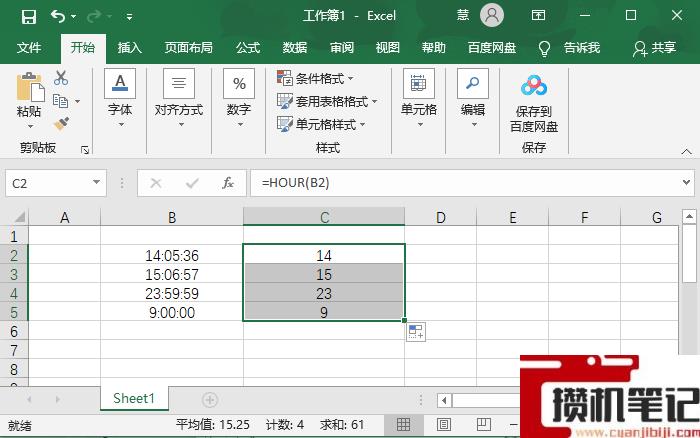Select cell C3 with value 15
This screenshot has height=438, width=700.
324,274
